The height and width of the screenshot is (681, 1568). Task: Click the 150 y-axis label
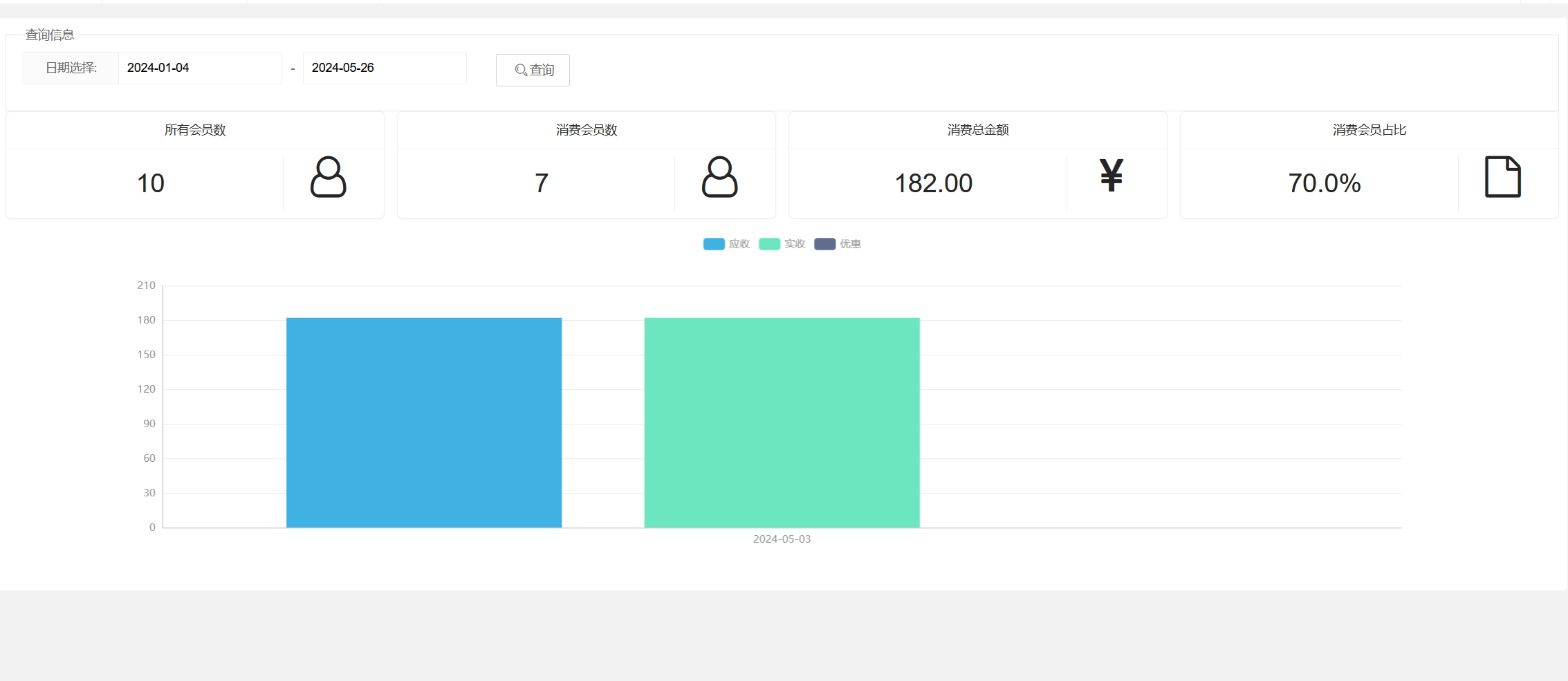147,355
